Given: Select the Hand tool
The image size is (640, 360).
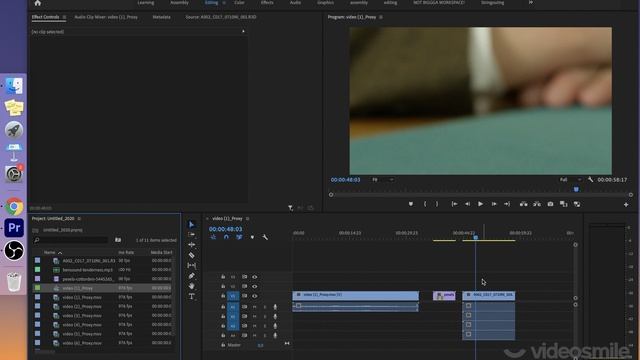Looking at the screenshot, I should 191,286.
